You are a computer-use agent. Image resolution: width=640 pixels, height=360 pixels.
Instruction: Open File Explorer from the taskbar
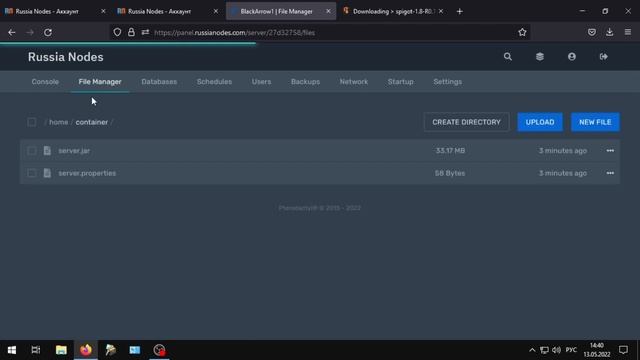(x=61, y=350)
